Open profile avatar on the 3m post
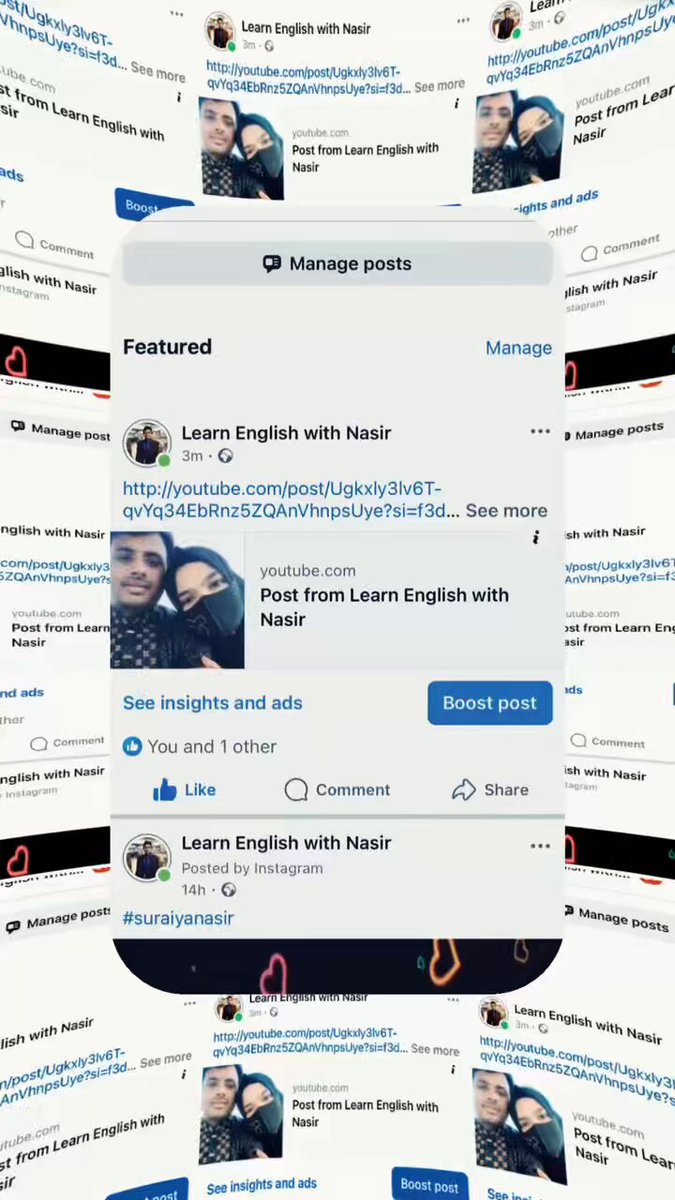Image resolution: width=675 pixels, height=1200 pixels. [147, 444]
